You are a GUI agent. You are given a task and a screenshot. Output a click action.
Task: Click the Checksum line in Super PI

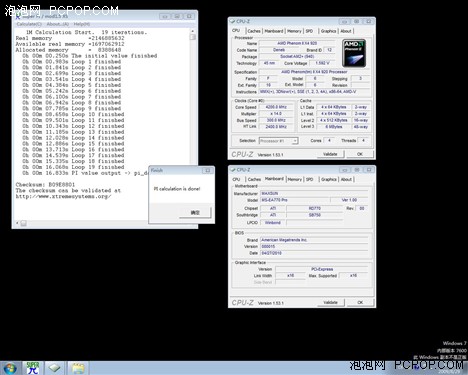click(45, 185)
